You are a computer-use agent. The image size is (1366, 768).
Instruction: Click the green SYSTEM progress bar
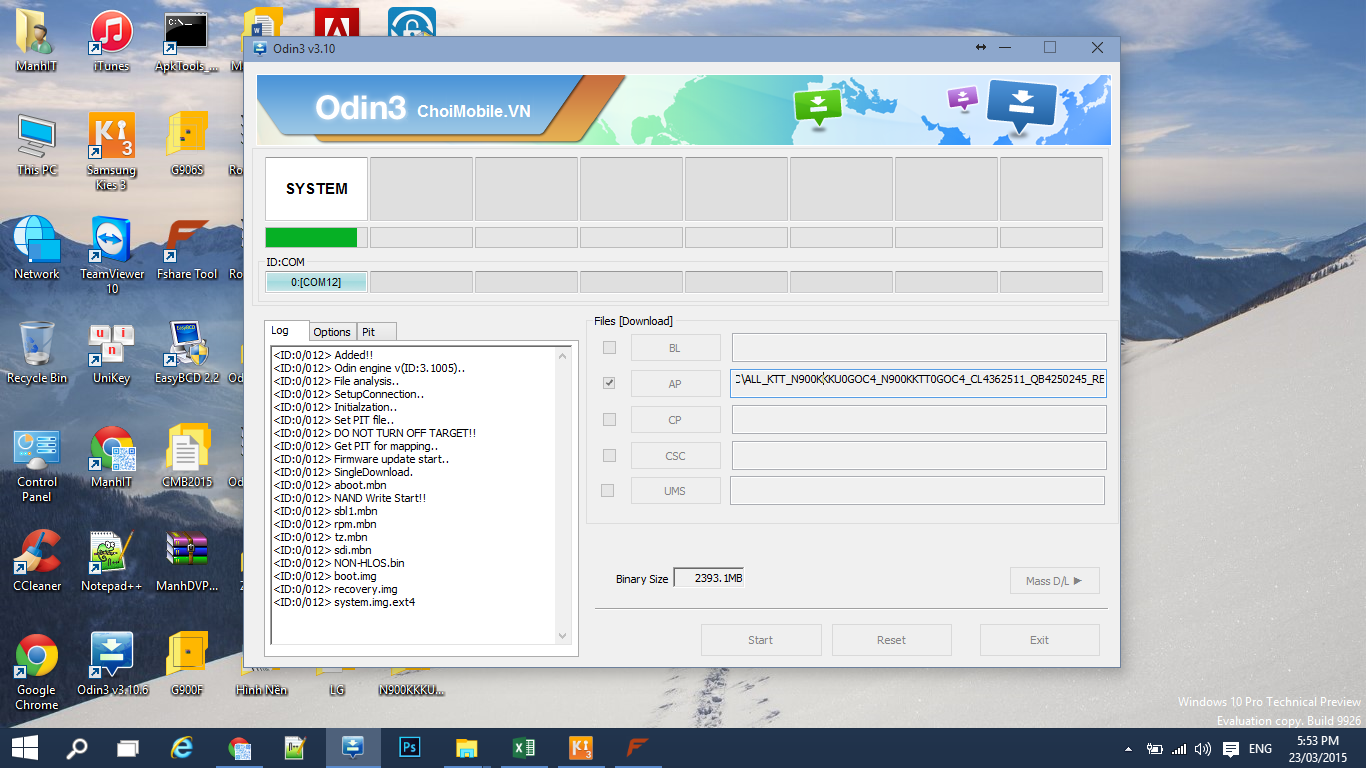316,237
